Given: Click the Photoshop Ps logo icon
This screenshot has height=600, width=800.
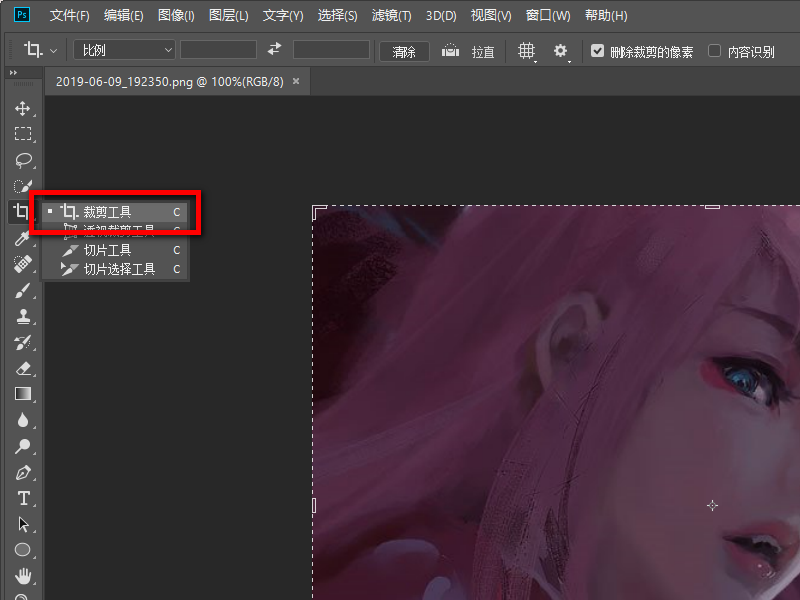Looking at the screenshot, I should point(21,14).
